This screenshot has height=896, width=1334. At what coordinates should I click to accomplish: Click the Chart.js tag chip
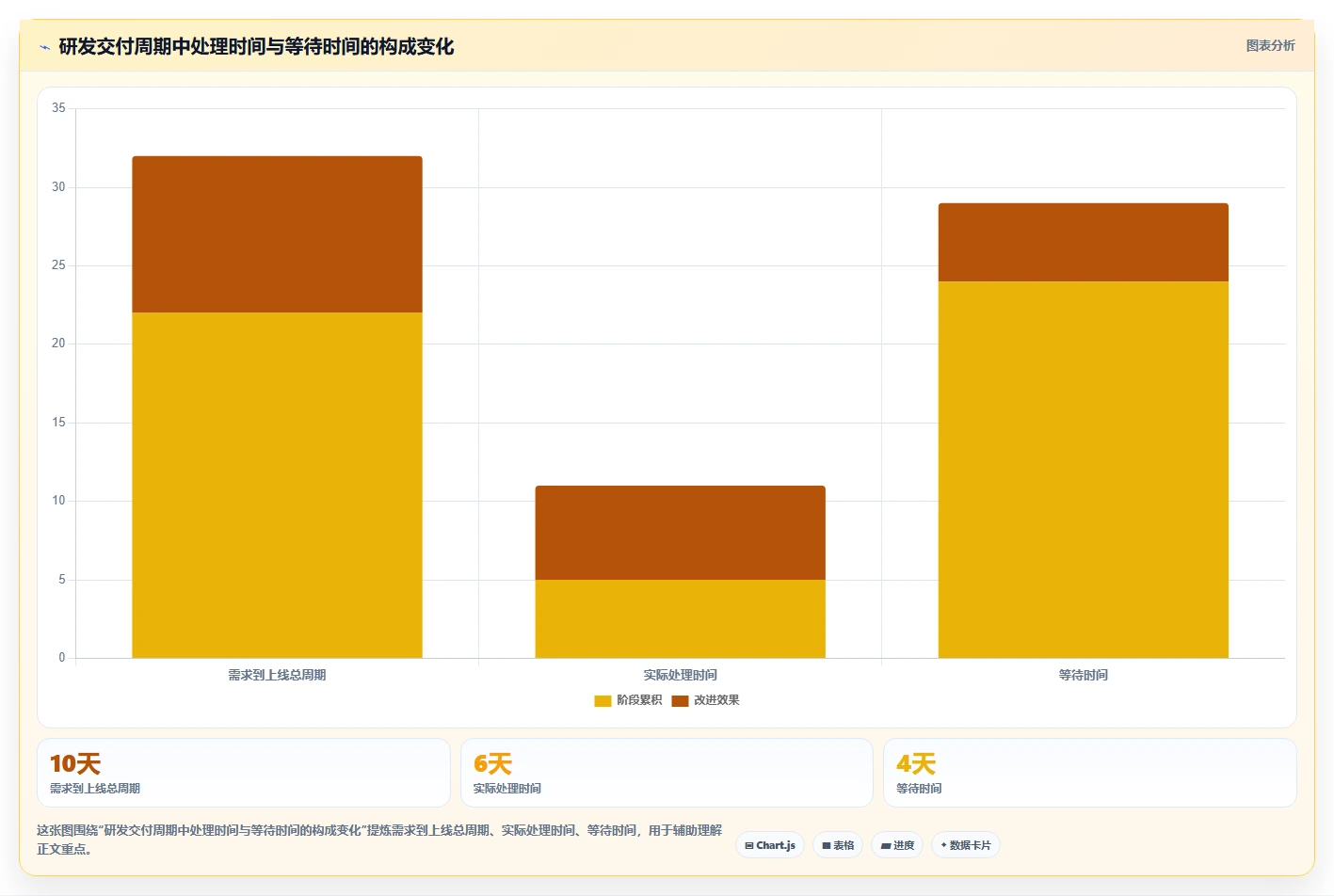(x=770, y=845)
